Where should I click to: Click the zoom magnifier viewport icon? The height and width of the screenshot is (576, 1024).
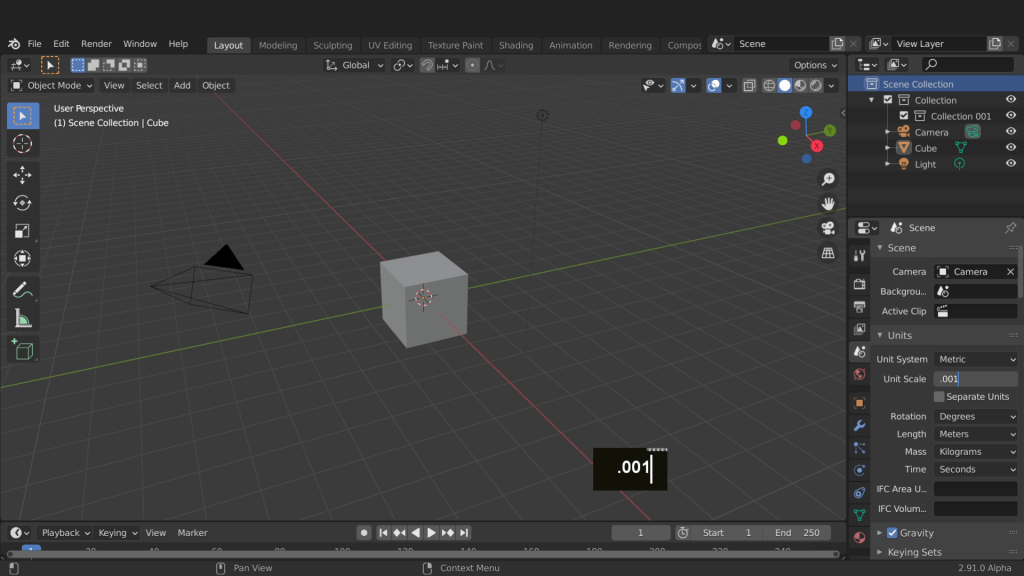pyautogui.click(x=828, y=179)
